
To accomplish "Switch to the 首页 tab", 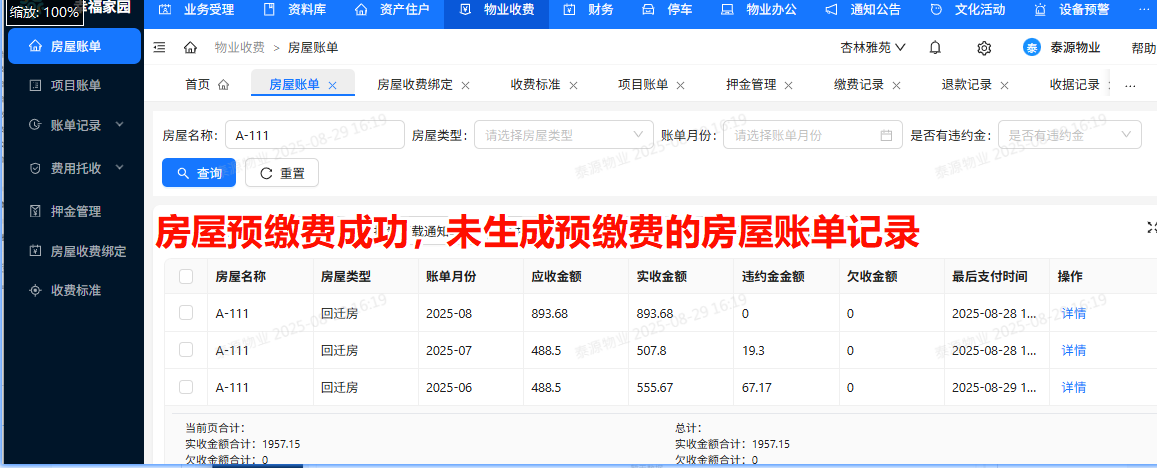I will click(x=207, y=85).
